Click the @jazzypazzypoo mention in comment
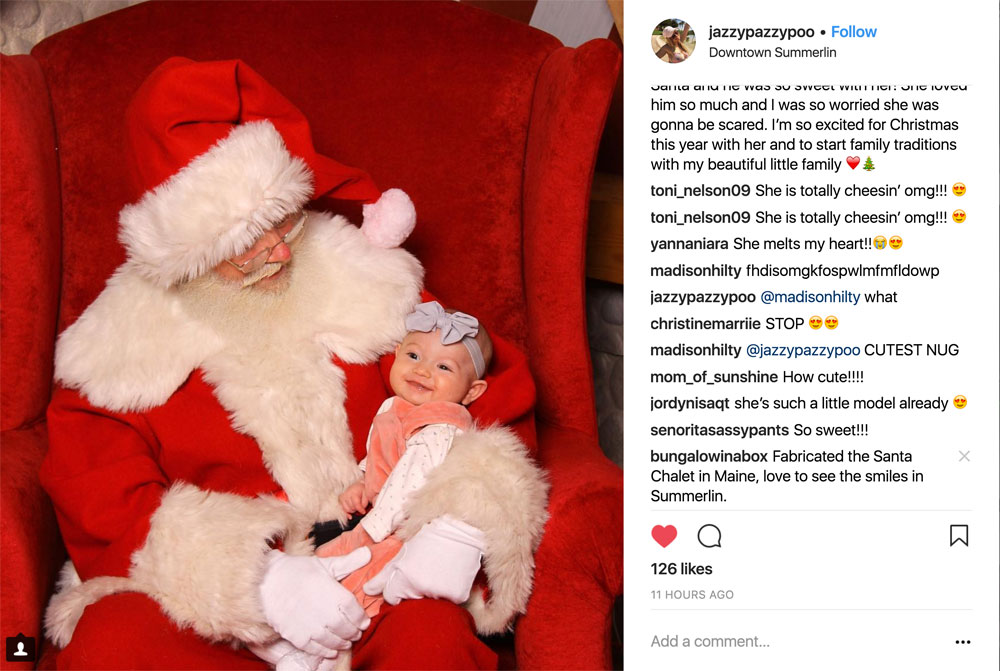The height and width of the screenshot is (671, 1000). click(803, 350)
